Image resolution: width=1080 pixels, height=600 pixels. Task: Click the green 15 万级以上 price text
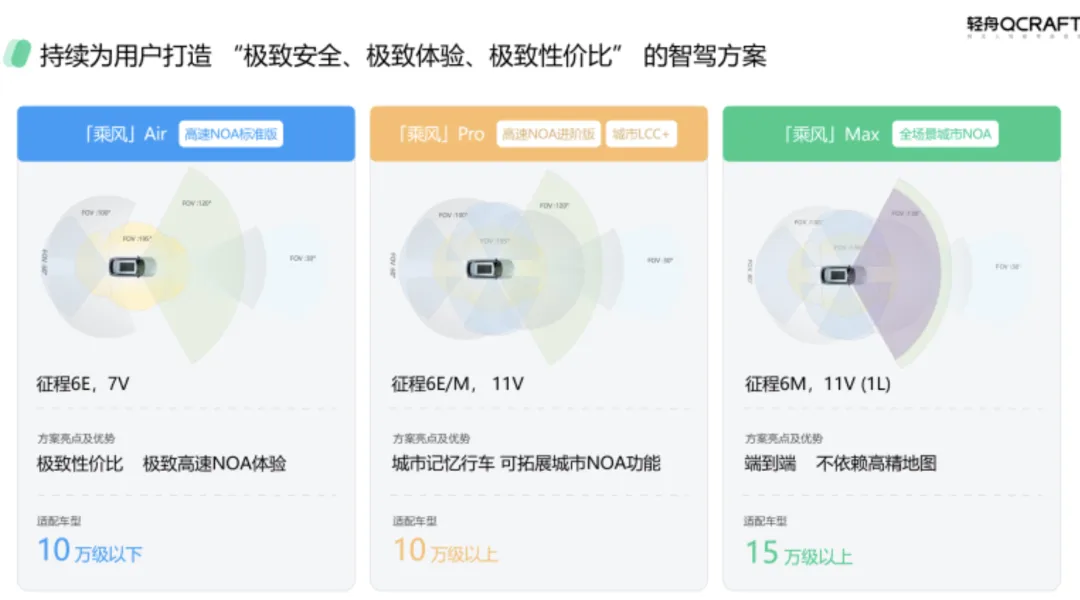click(x=799, y=553)
